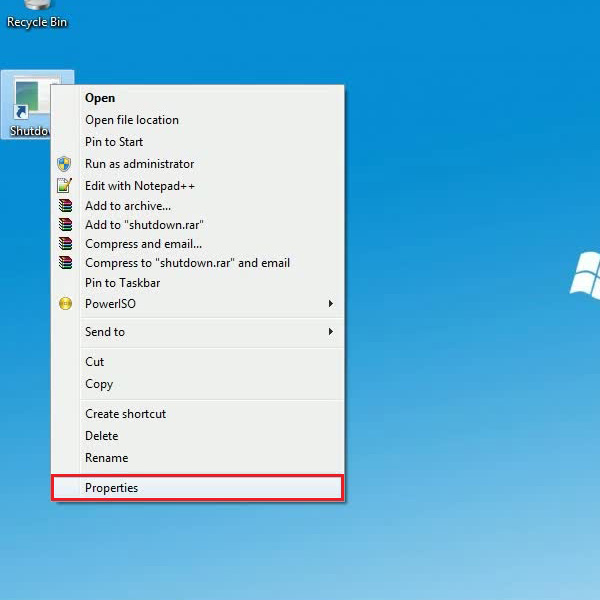The image size is (600, 600).
Task: Choose Add to "shutdown.rar"
Action: (198, 225)
